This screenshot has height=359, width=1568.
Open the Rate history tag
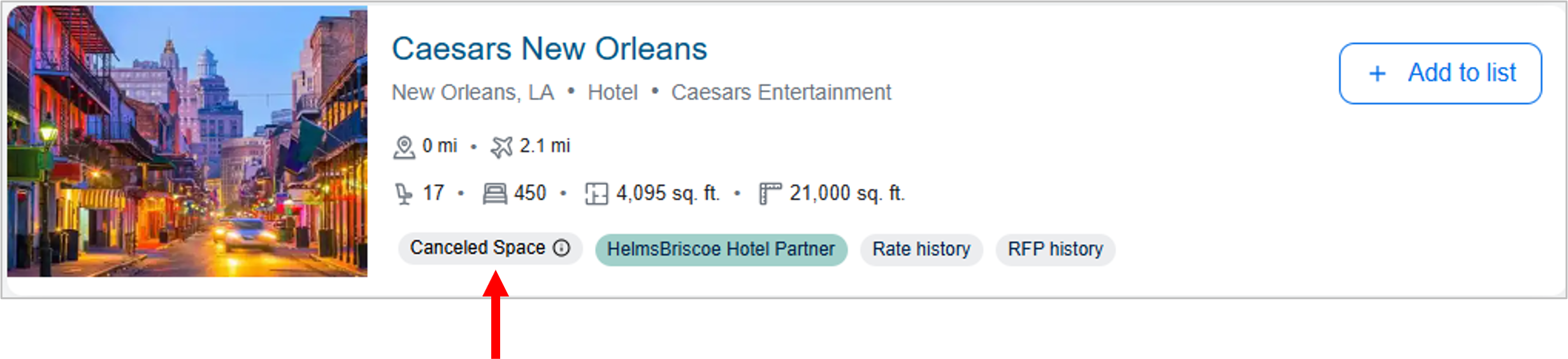921,249
